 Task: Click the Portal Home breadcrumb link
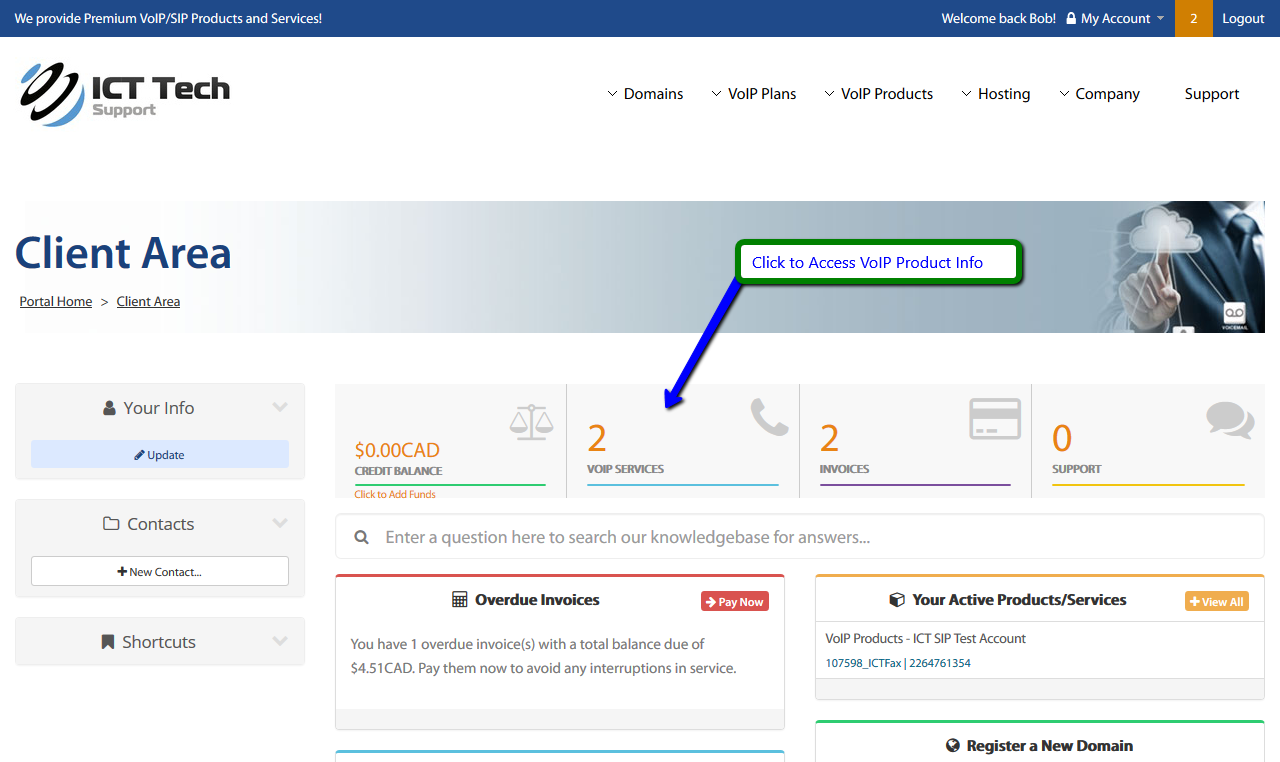[x=56, y=302]
